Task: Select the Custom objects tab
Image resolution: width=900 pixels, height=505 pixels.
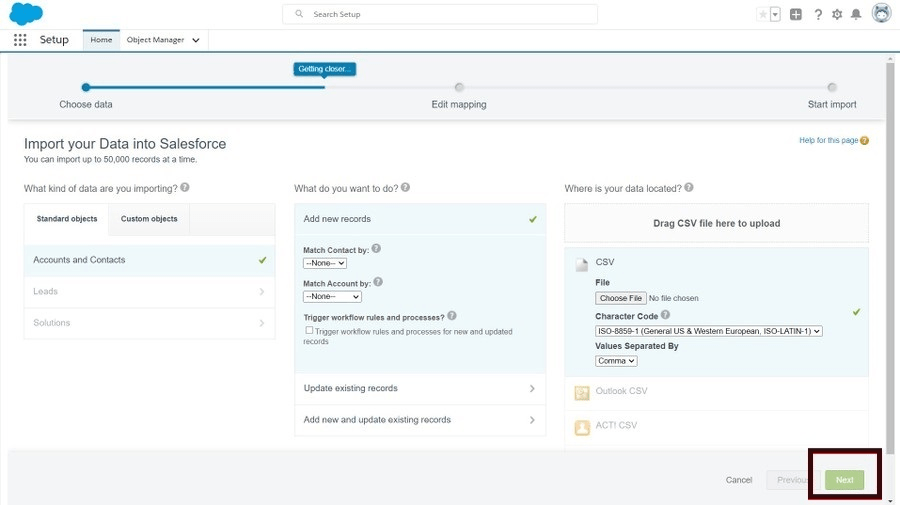Action: point(149,219)
